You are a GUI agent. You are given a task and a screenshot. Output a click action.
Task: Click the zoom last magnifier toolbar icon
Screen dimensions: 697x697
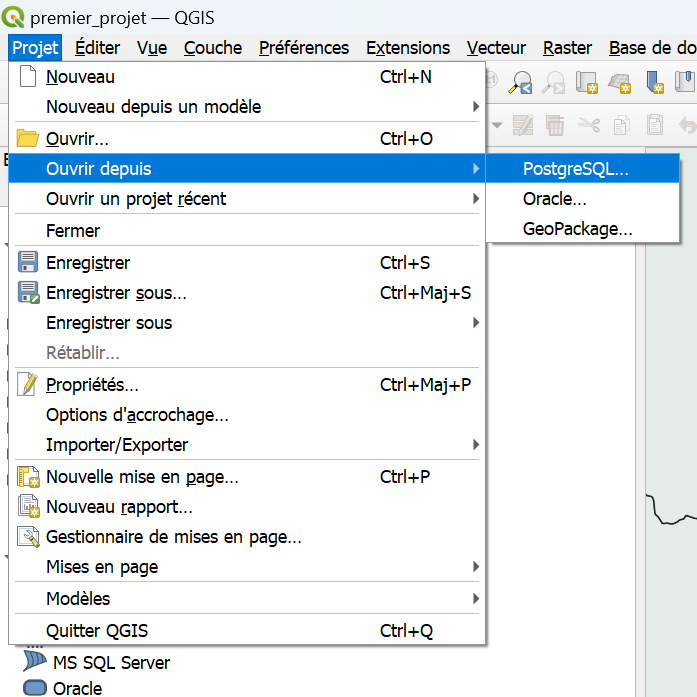[521, 83]
